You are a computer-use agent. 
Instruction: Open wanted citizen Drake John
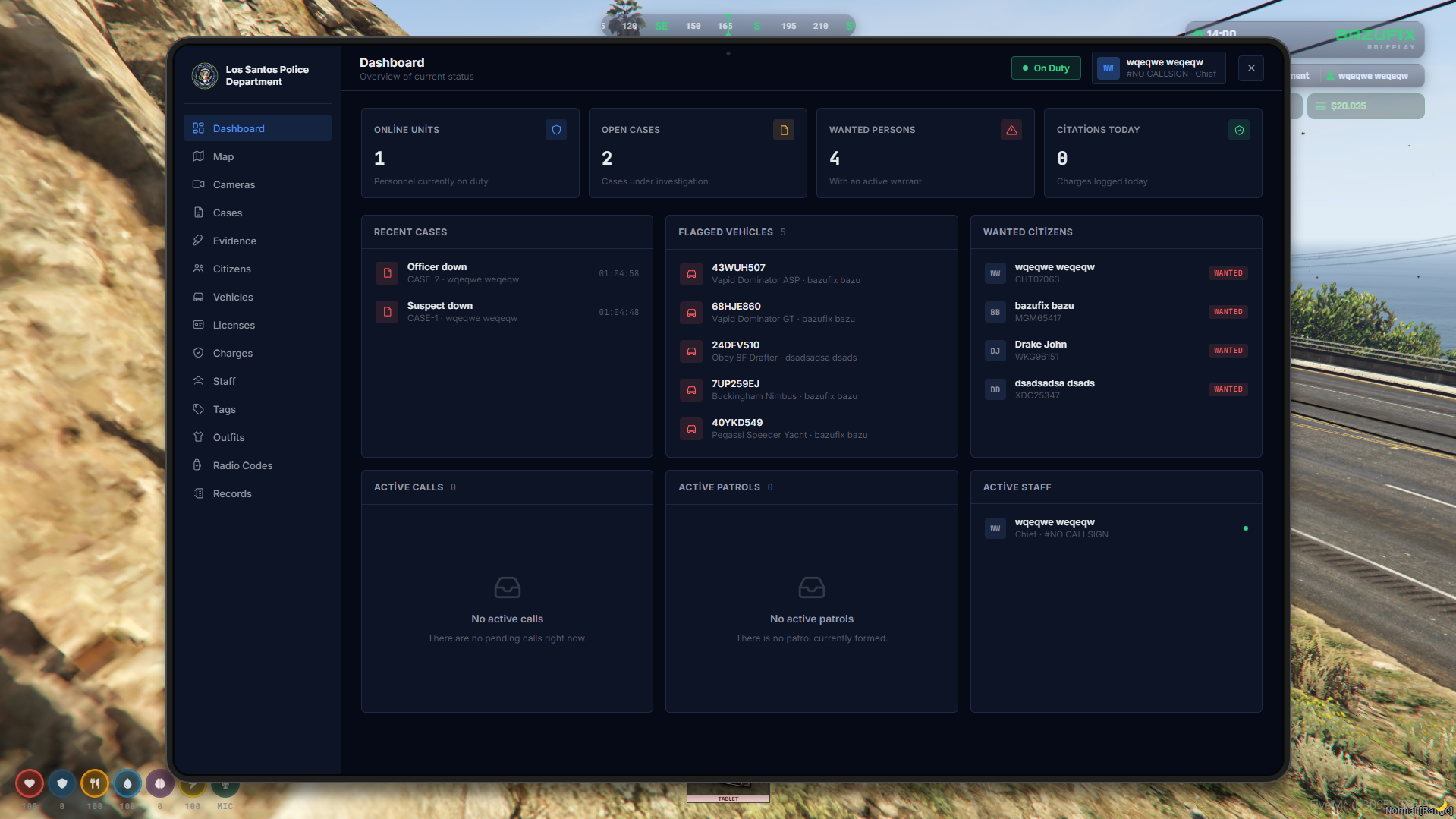click(x=1116, y=351)
